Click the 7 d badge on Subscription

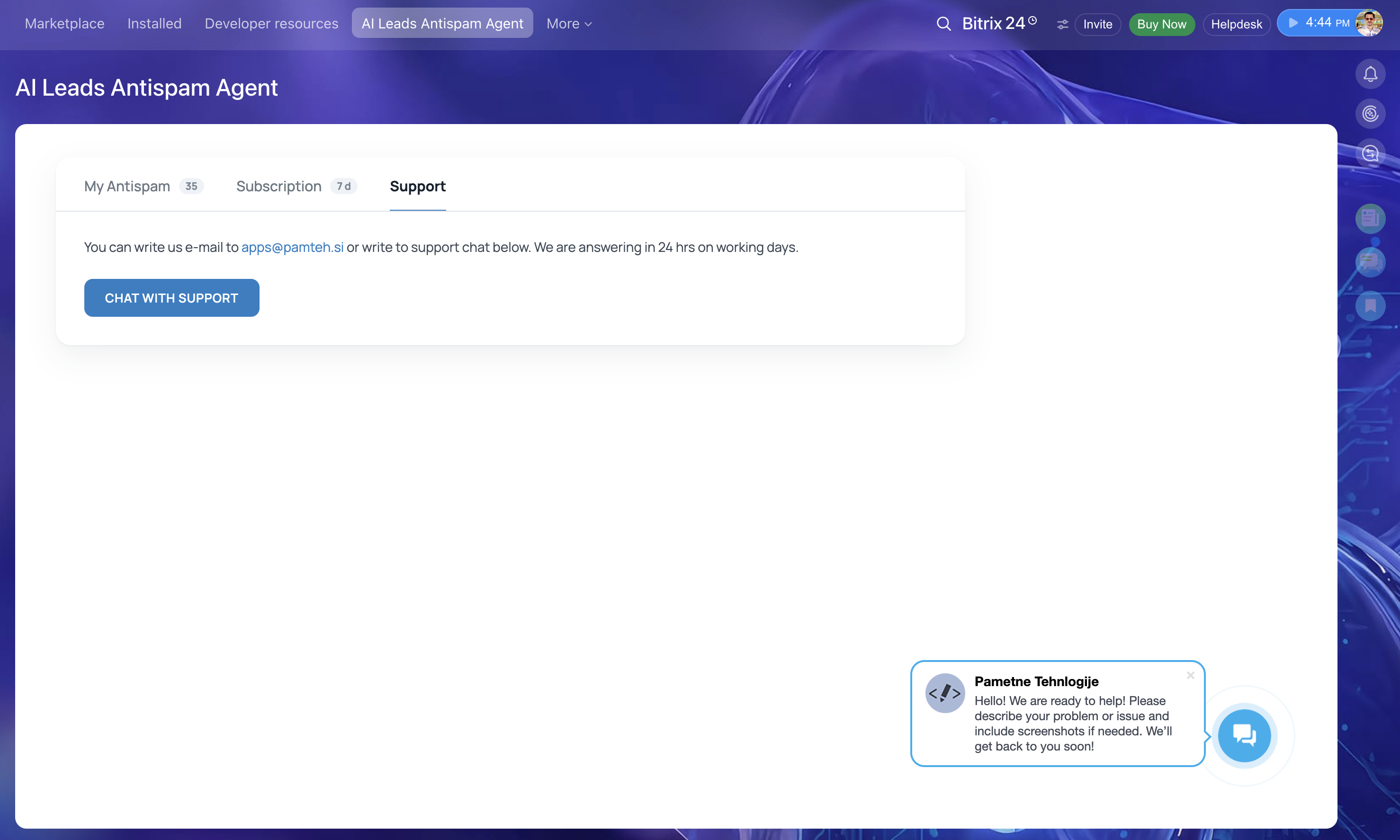point(344,186)
